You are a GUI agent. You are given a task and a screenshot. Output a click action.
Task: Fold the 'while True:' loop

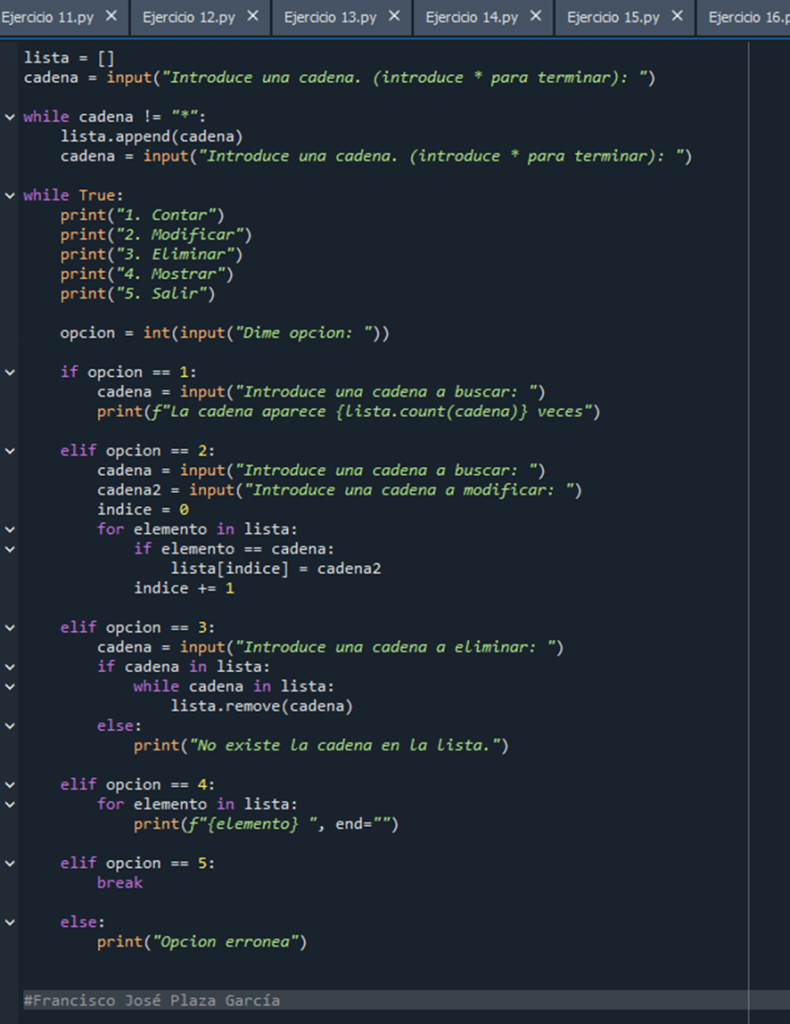pyautogui.click(x=10, y=195)
